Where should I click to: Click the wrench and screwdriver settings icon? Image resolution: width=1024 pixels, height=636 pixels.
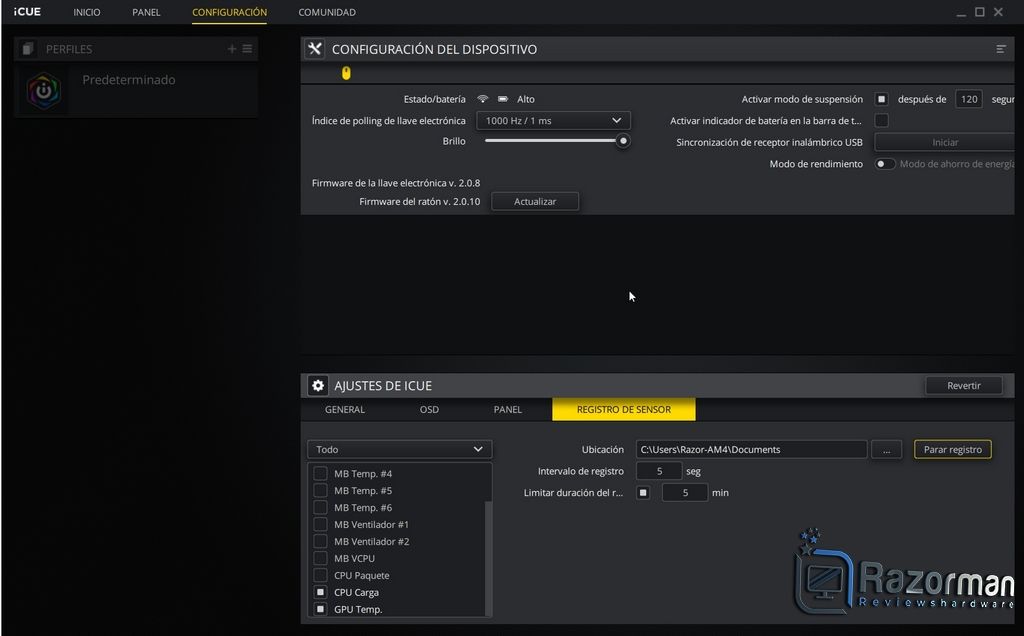tap(315, 49)
